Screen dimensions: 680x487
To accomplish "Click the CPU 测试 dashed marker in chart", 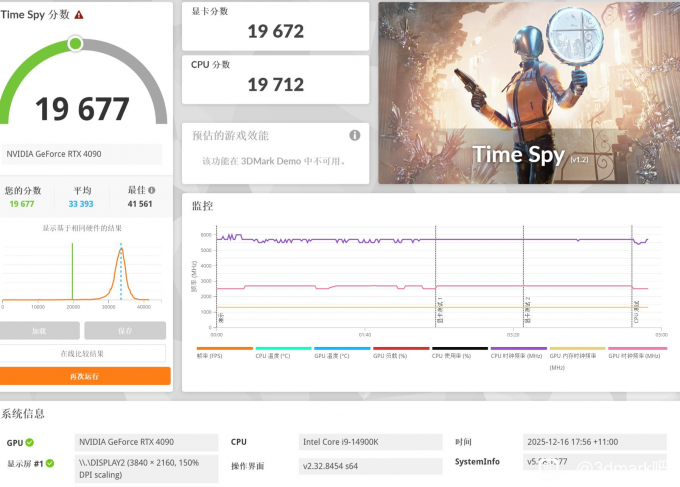I will pos(632,276).
